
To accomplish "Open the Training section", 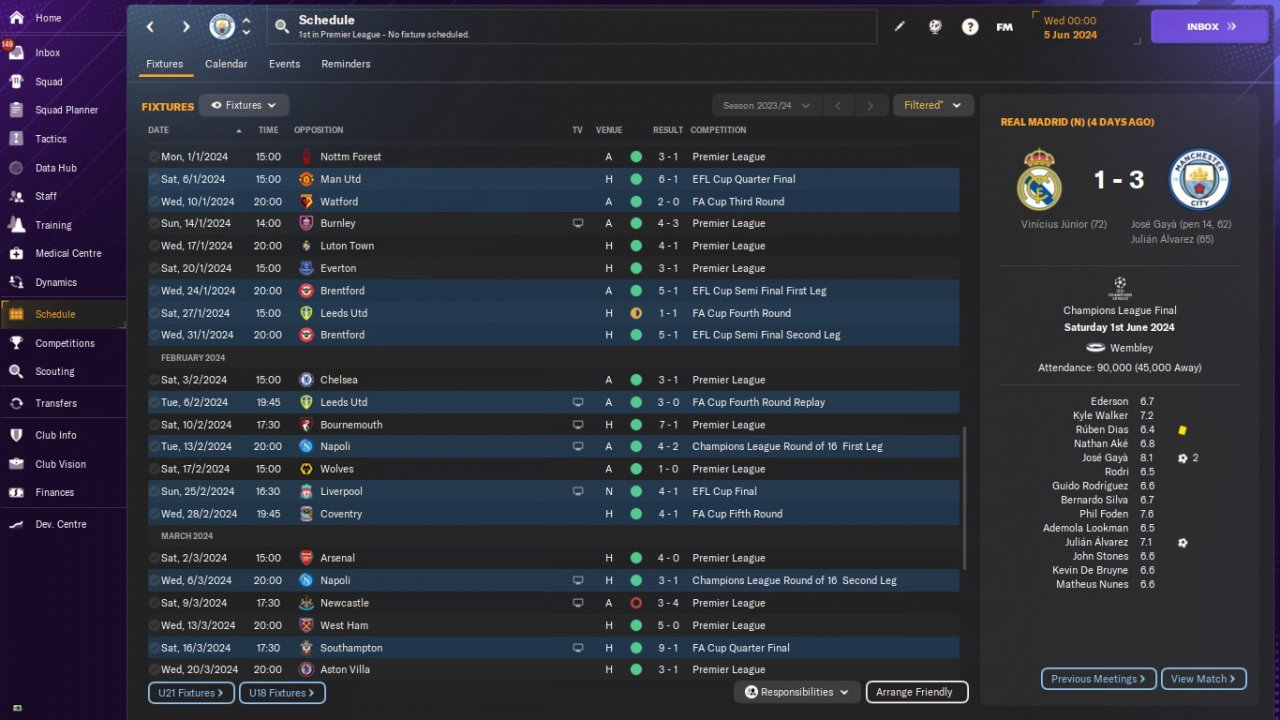I will pos(53,225).
